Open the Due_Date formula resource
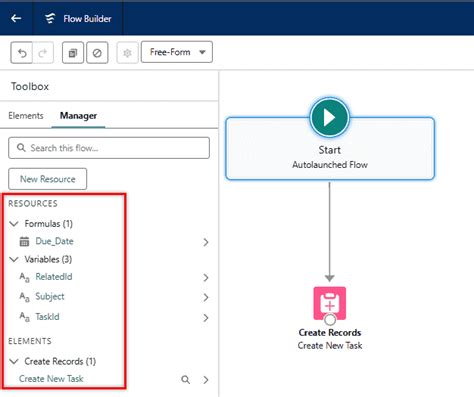 point(54,241)
